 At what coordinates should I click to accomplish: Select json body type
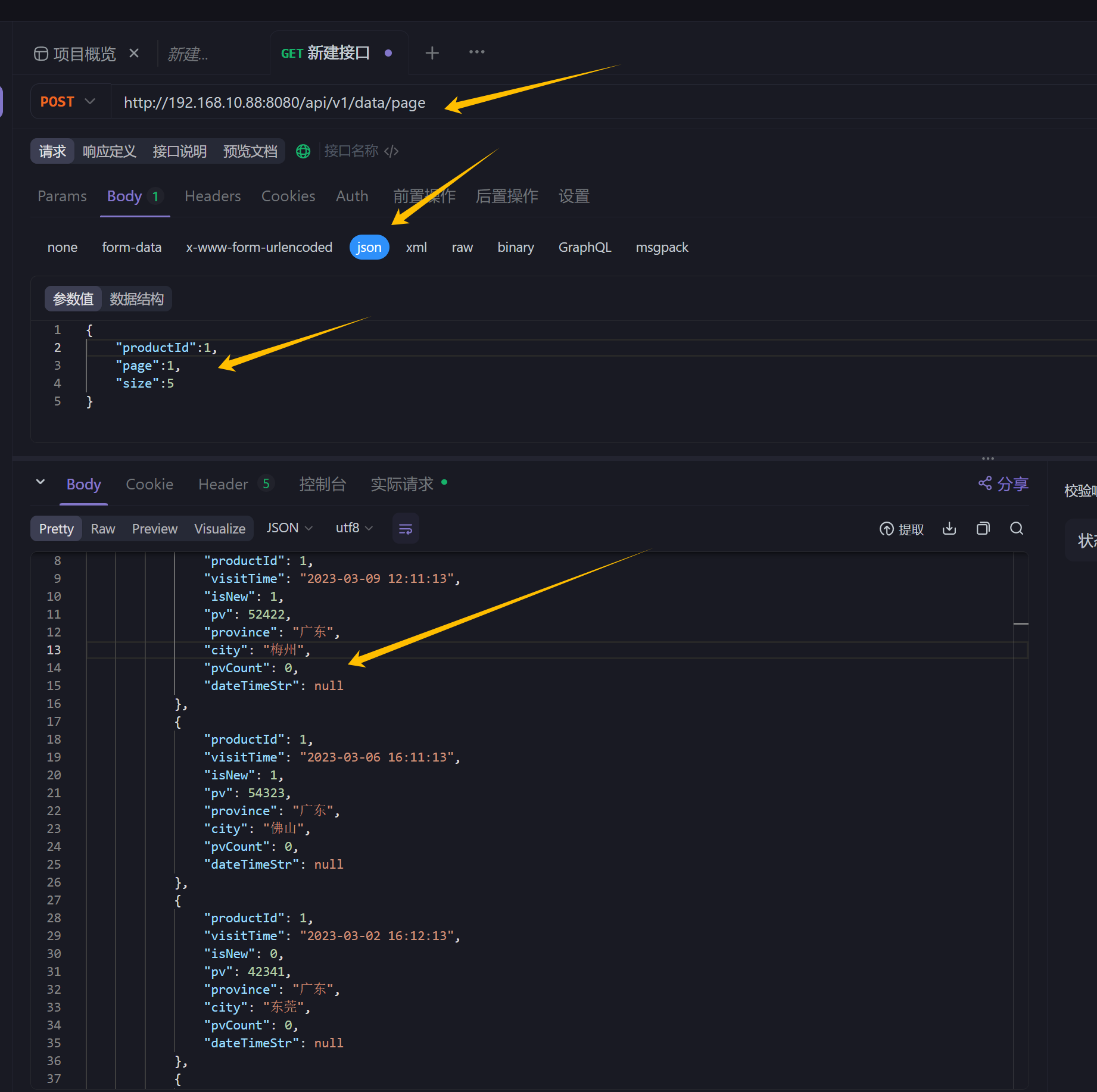click(369, 247)
